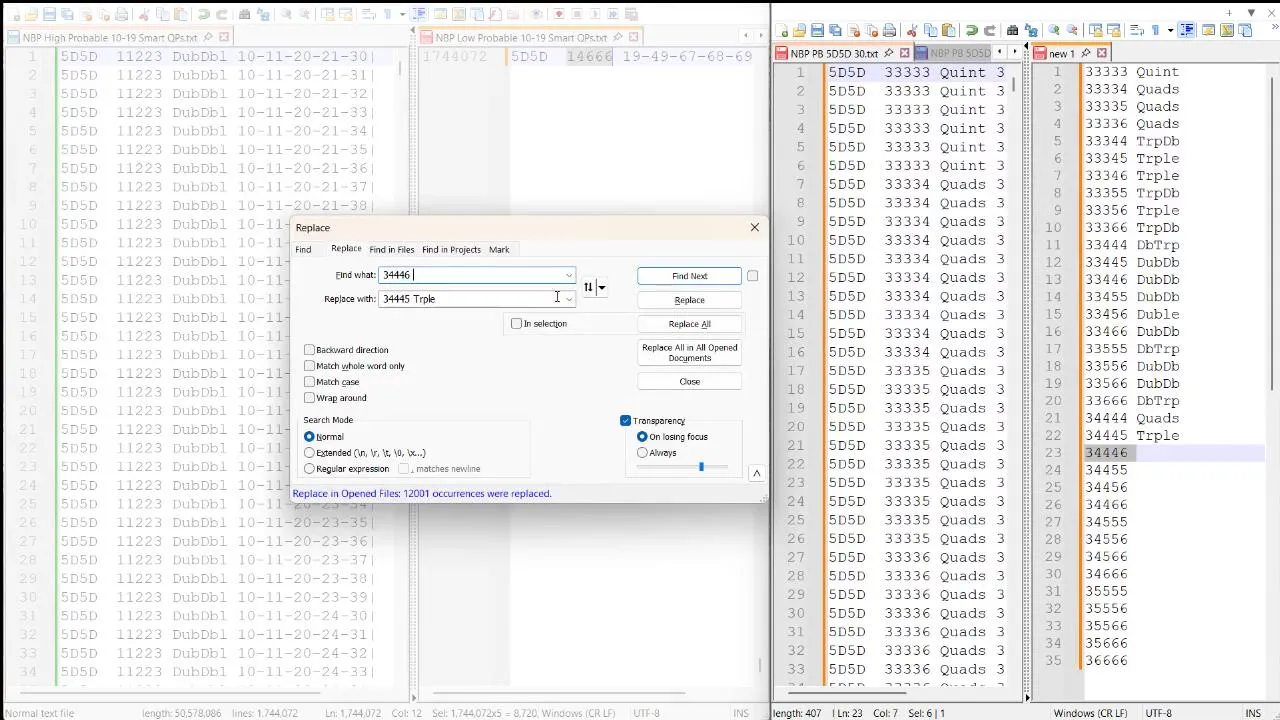Click green Undo arrow in right toolbar
1280x720 pixels.
pyautogui.click(x=972, y=30)
